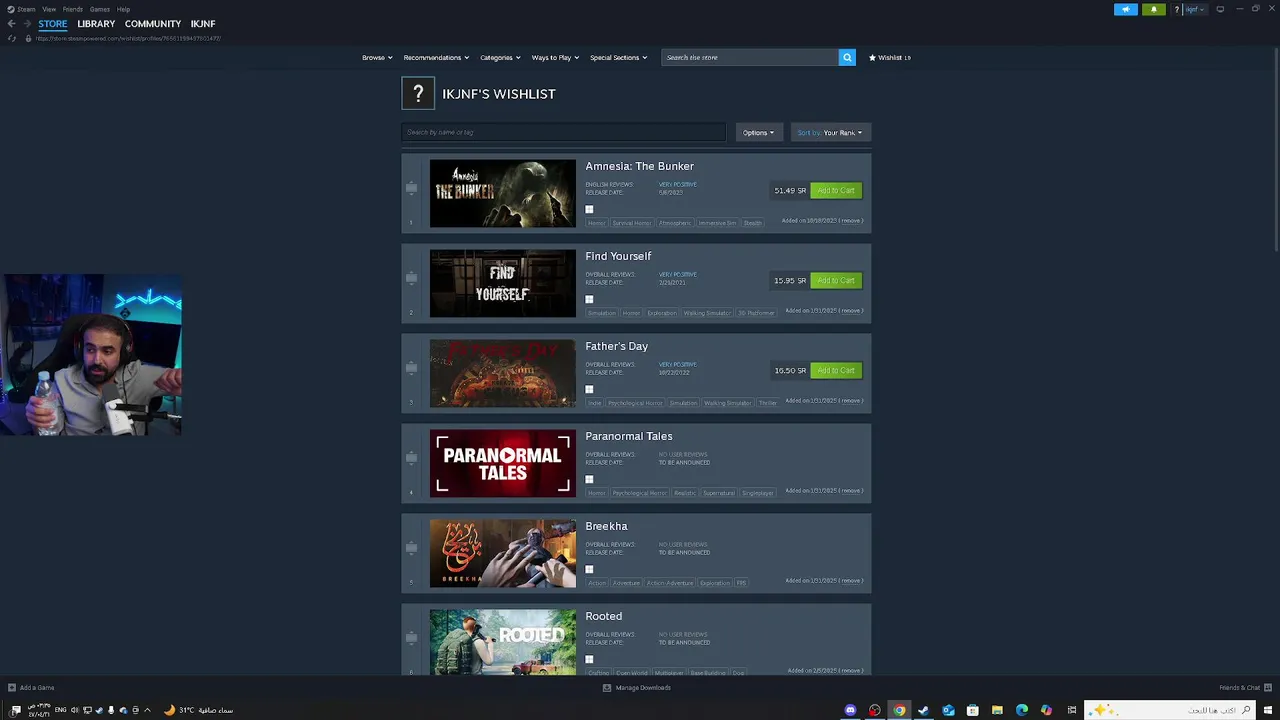This screenshot has height=720, width=1280.
Task: Grab the drag handle for Father's Day
Action: pyautogui.click(x=411, y=368)
